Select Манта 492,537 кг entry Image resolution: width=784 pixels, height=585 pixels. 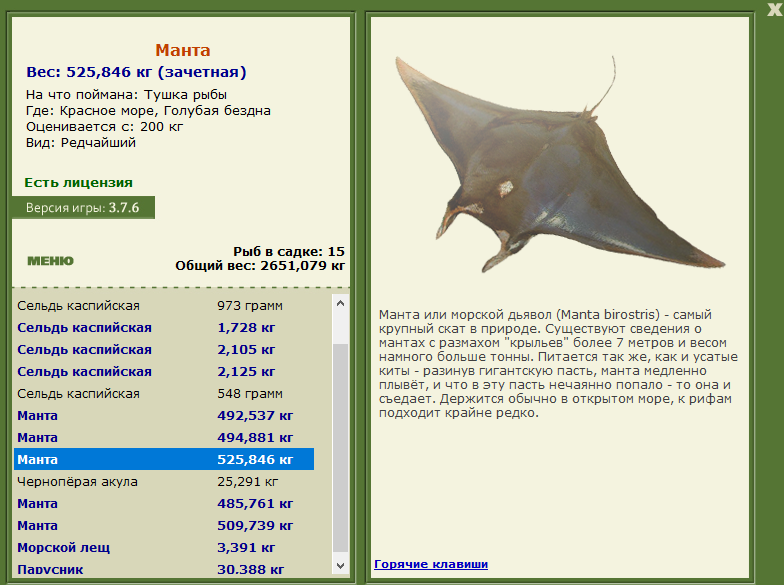click(164, 416)
